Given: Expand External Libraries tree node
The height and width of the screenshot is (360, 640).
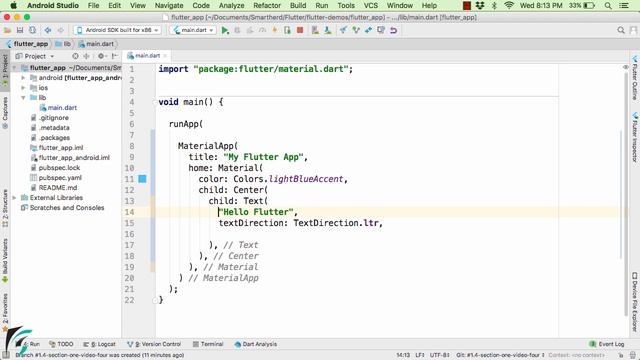Looking at the screenshot, I should click(15, 198).
